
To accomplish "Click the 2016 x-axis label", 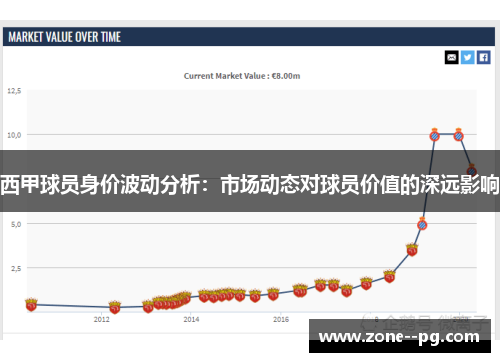I will pyautogui.click(x=281, y=319).
